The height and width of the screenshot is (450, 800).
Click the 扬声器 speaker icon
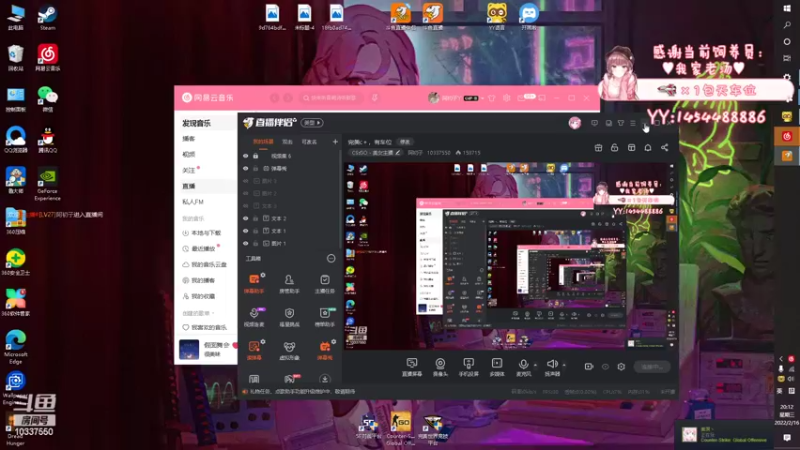tap(552, 364)
